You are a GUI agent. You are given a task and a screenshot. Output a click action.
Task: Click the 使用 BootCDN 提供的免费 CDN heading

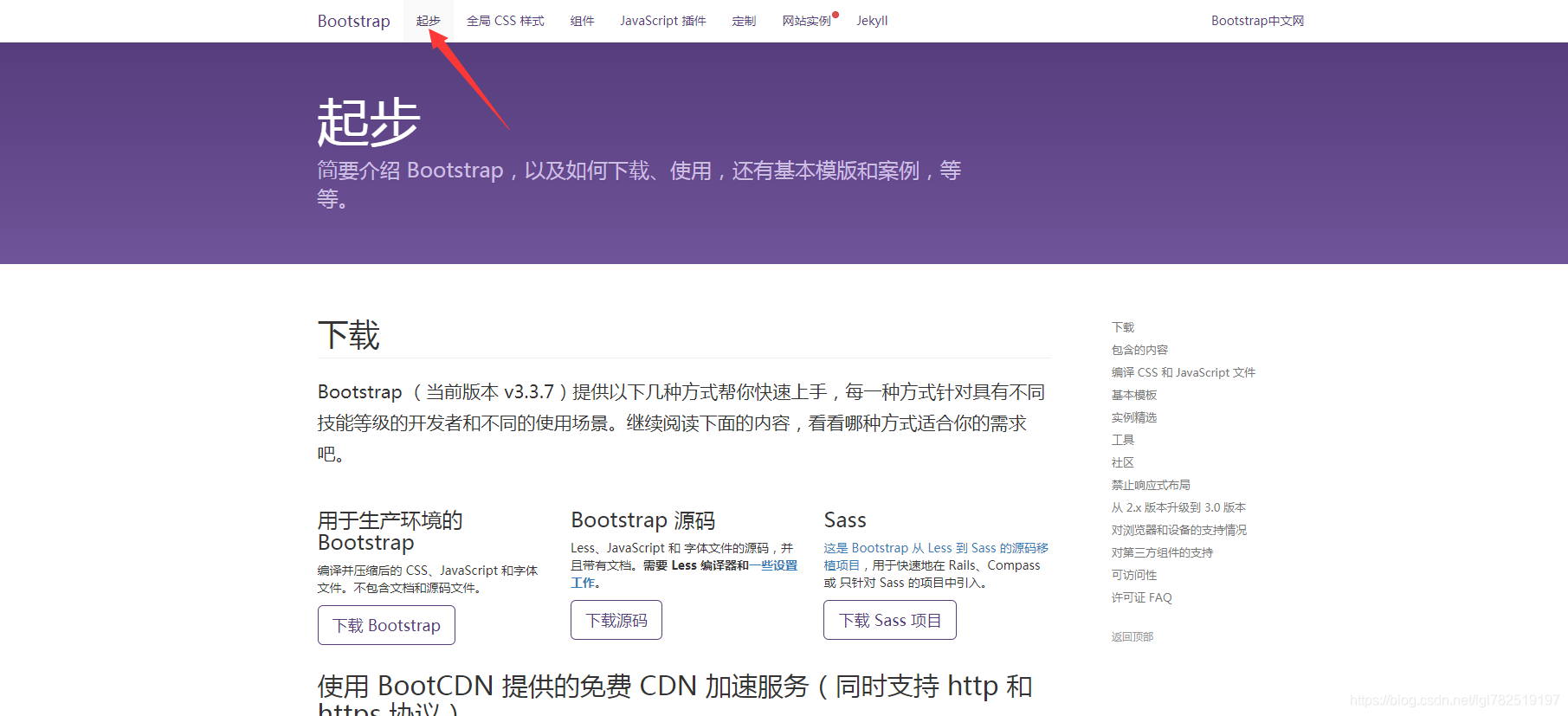pyautogui.click(x=674, y=695)
